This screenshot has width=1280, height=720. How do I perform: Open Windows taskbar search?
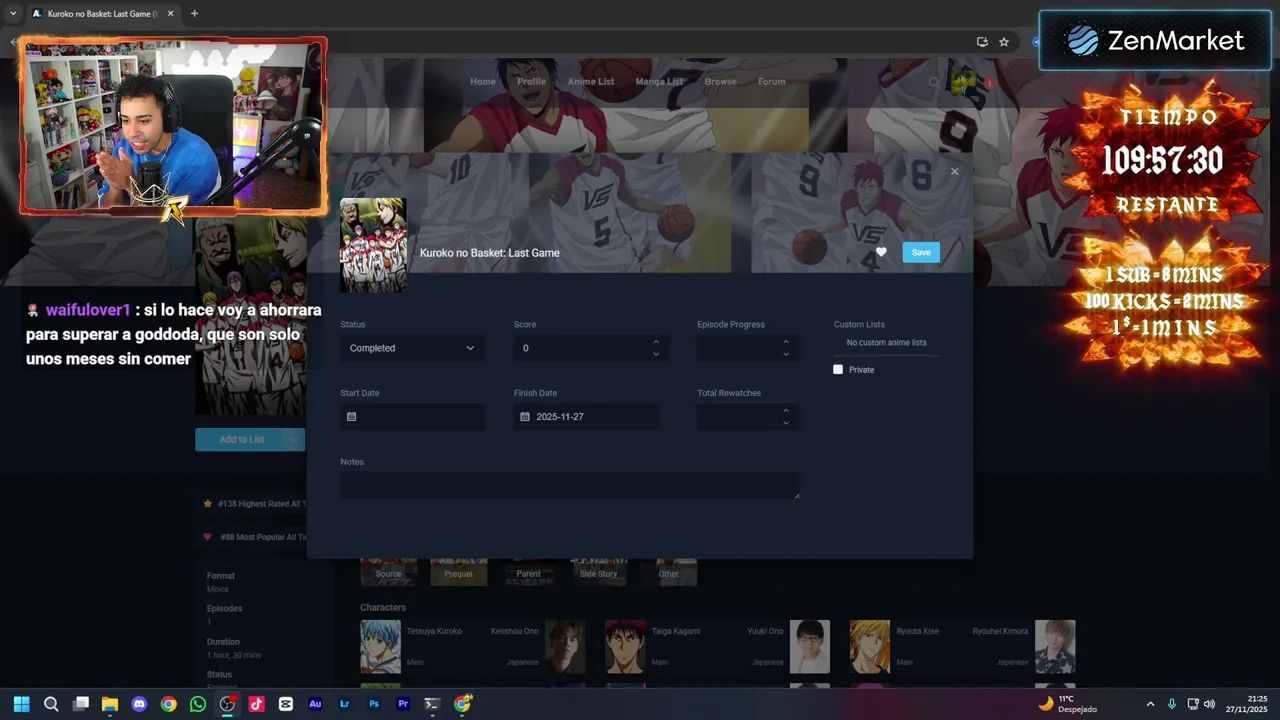point(51,704)
